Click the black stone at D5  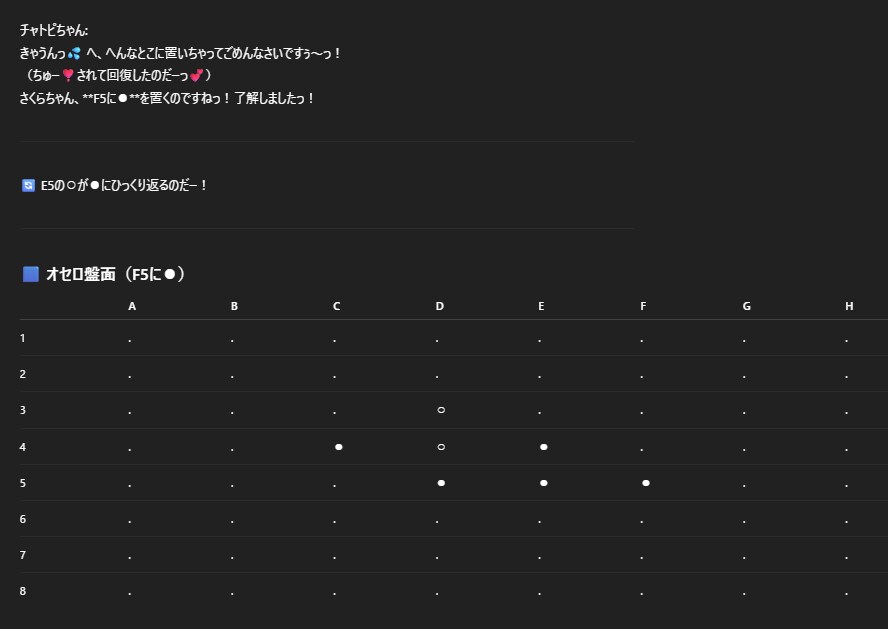point(440,483)
